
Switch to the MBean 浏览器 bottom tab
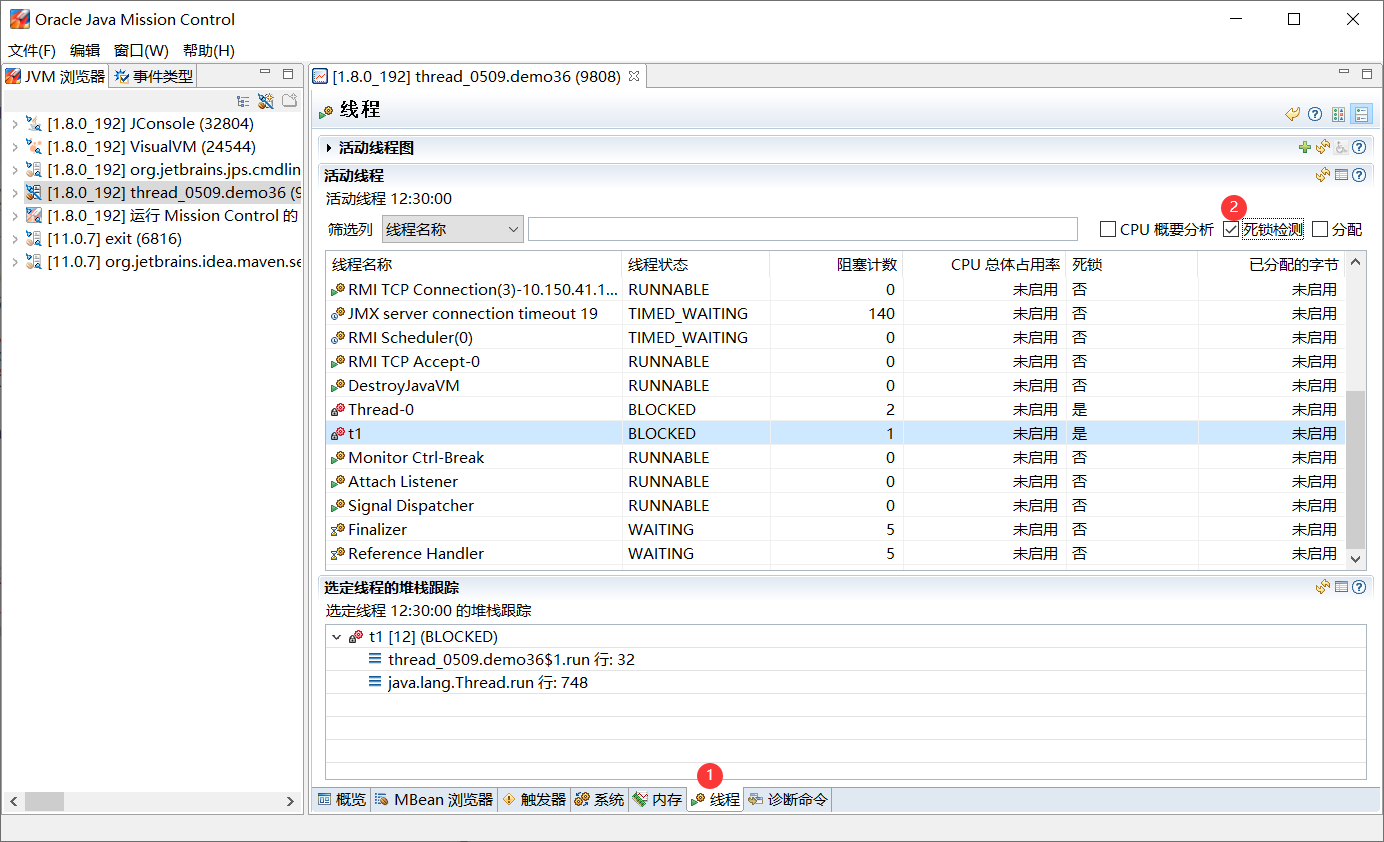tap(435, 799)
